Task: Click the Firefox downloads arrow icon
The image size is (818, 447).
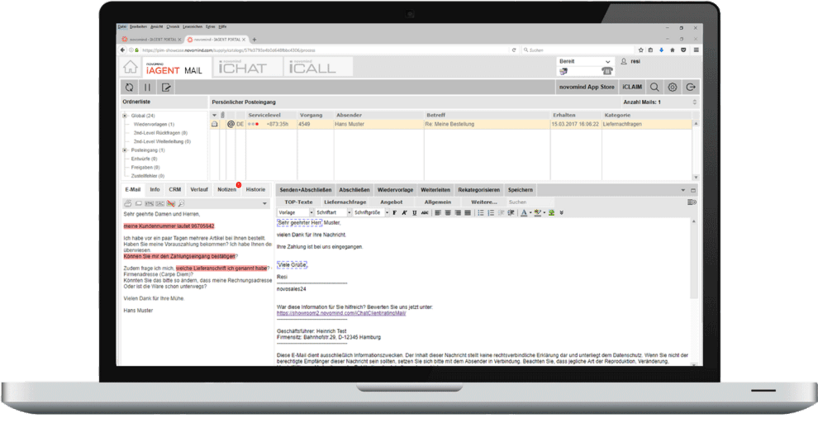Action: (x=661, y=50)
